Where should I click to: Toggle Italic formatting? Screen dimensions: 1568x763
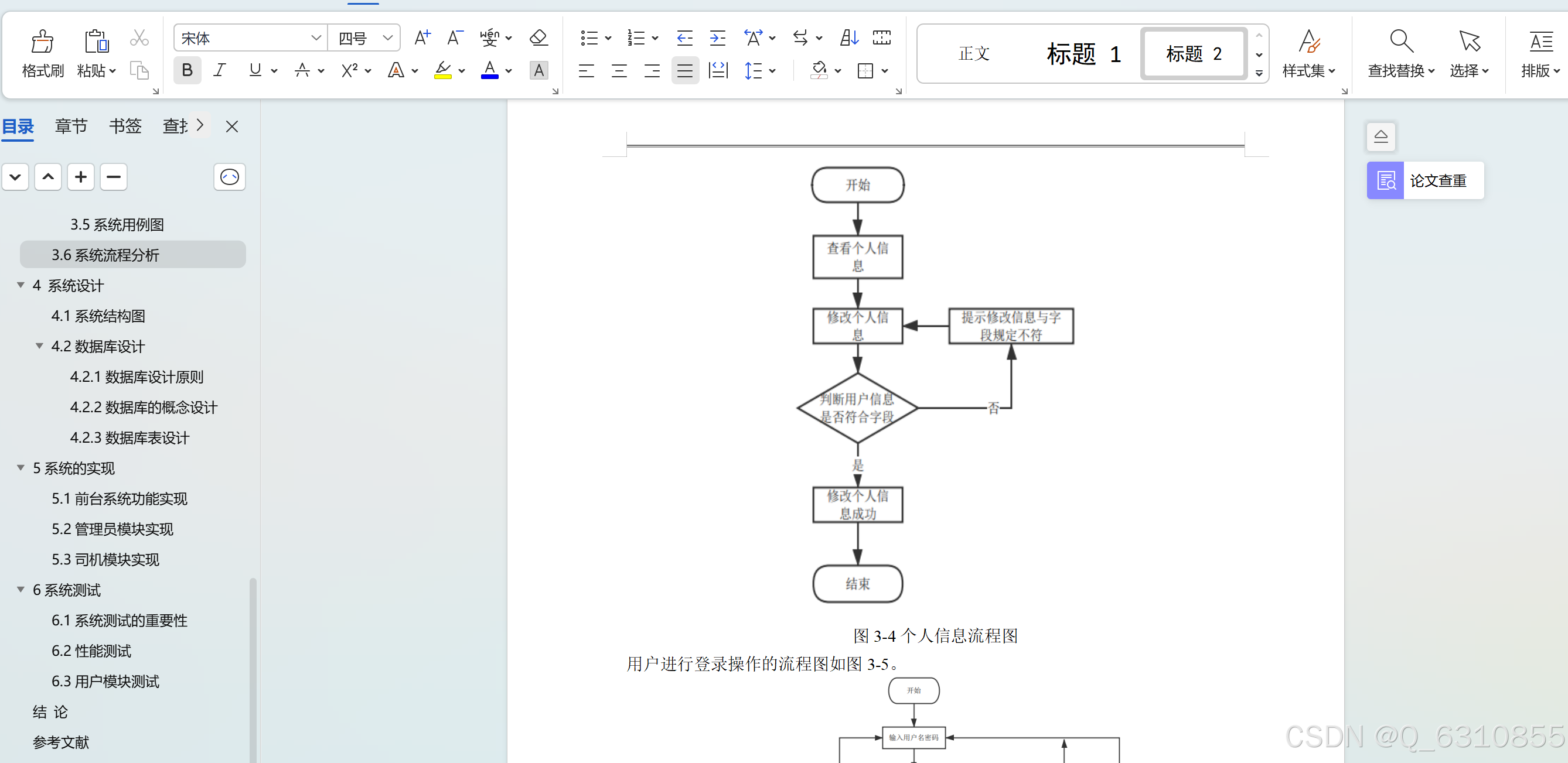[220, 71]
